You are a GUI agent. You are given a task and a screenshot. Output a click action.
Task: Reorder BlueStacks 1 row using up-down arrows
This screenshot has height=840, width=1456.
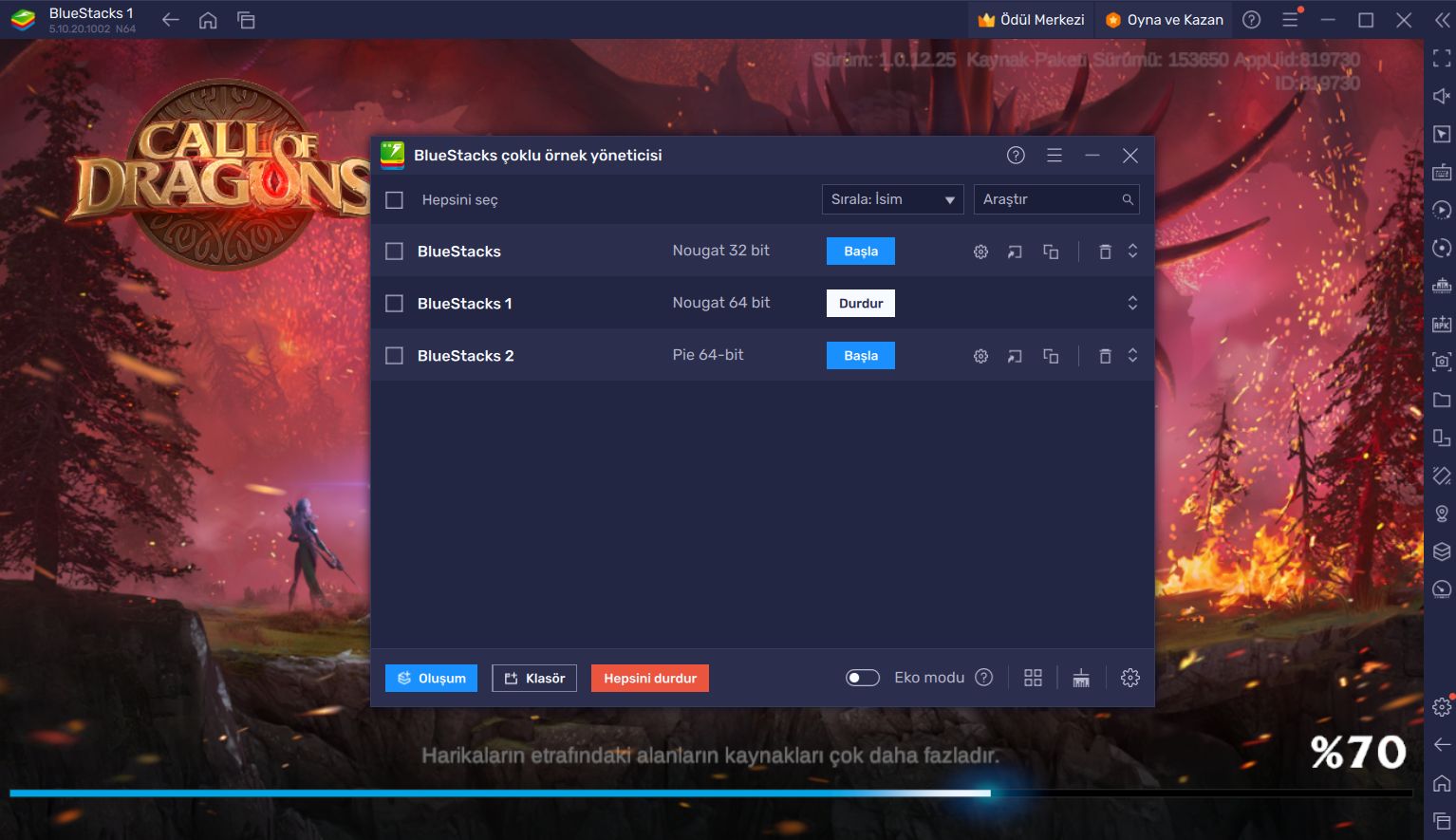tap(1132, 304)
